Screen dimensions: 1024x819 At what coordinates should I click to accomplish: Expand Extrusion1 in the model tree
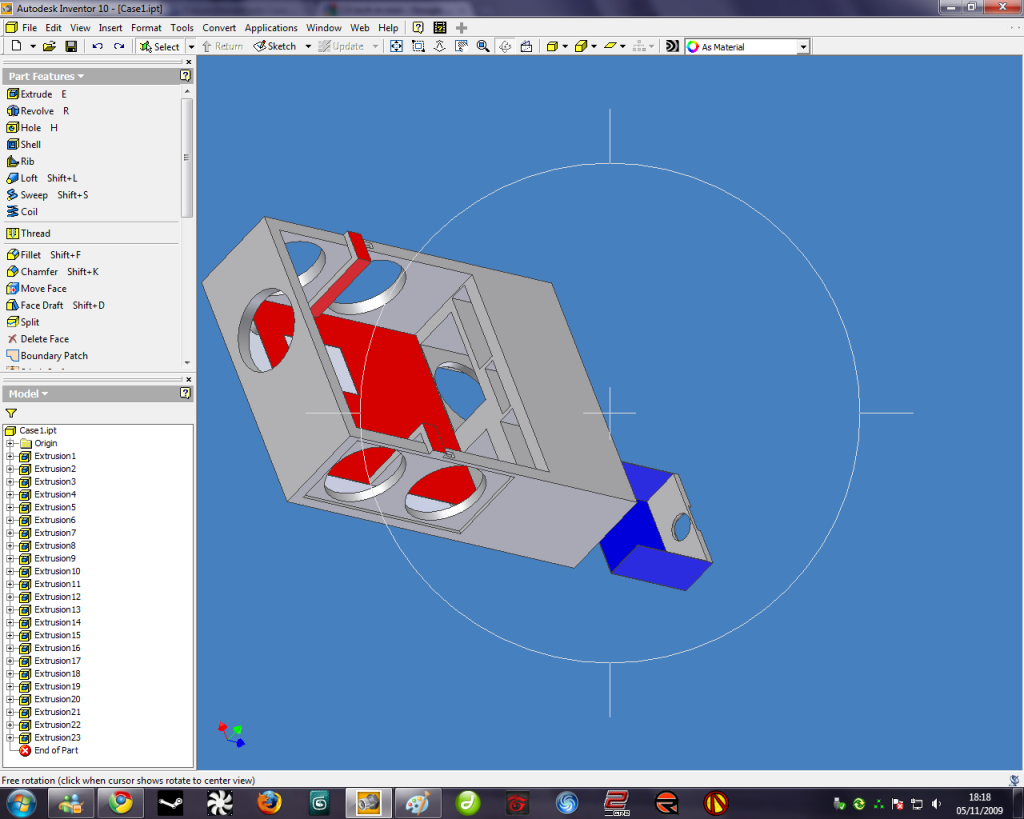10,456
